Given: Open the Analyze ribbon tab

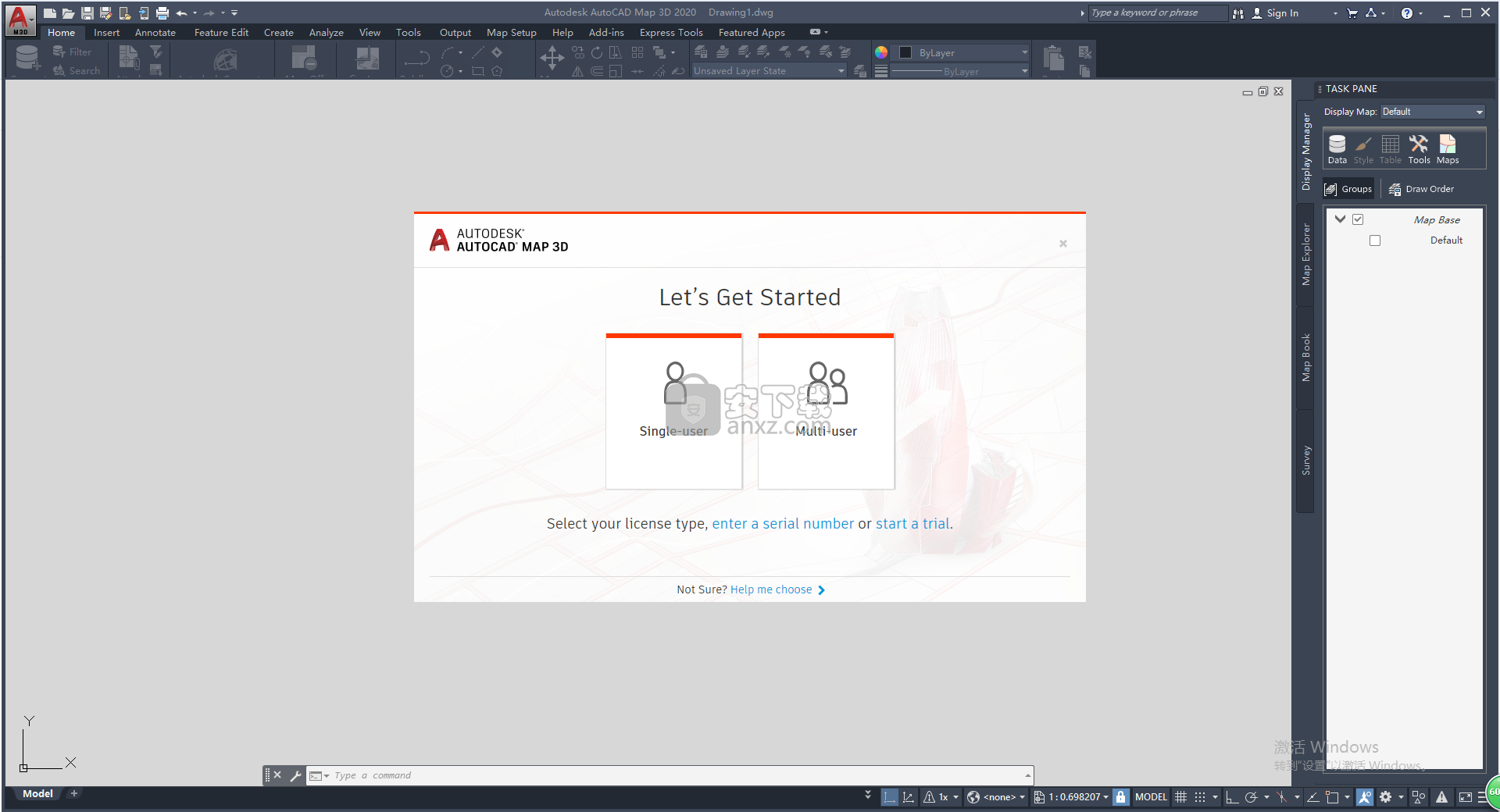Looking at the screenshot, I should [x=326, y=33].
